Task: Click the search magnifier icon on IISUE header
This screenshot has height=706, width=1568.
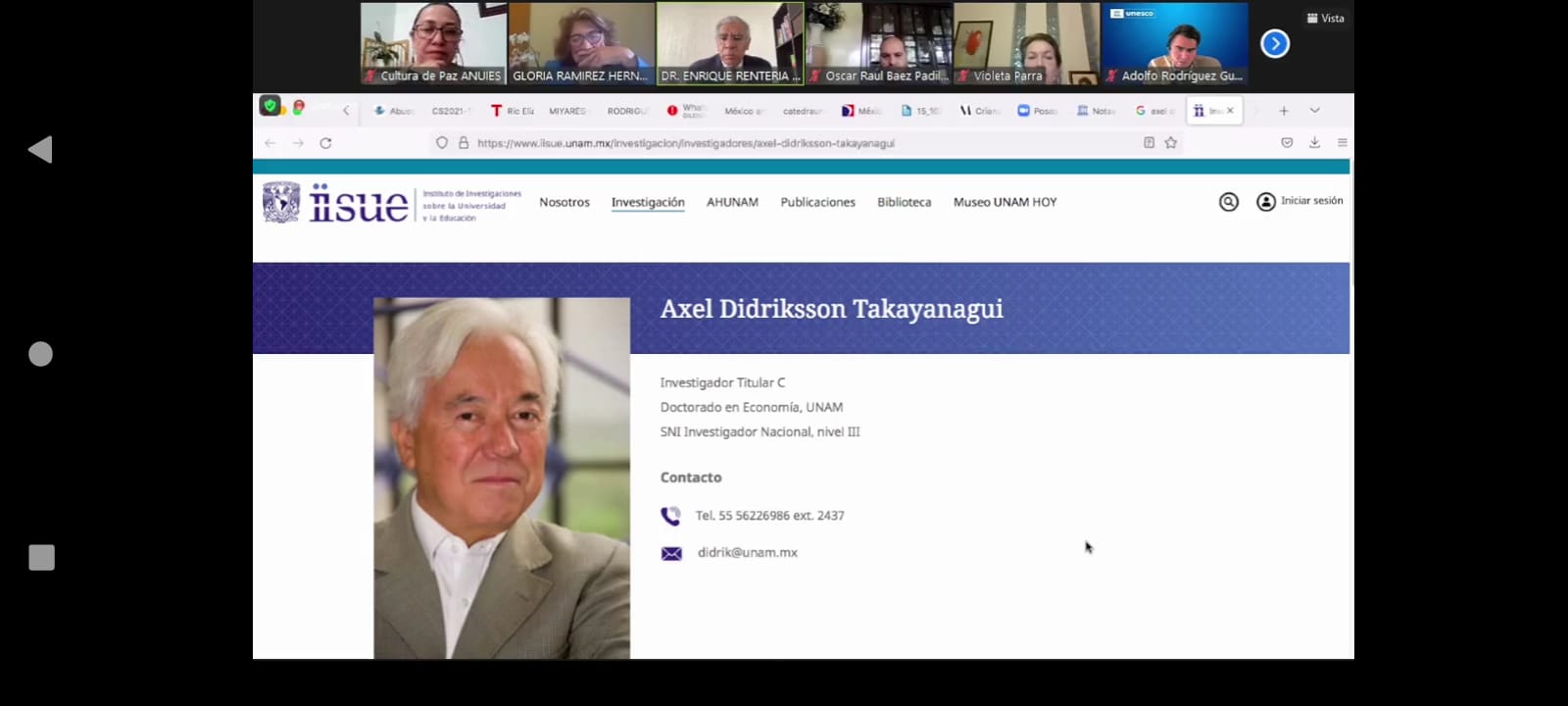Action: click(x=1228, y=202)
